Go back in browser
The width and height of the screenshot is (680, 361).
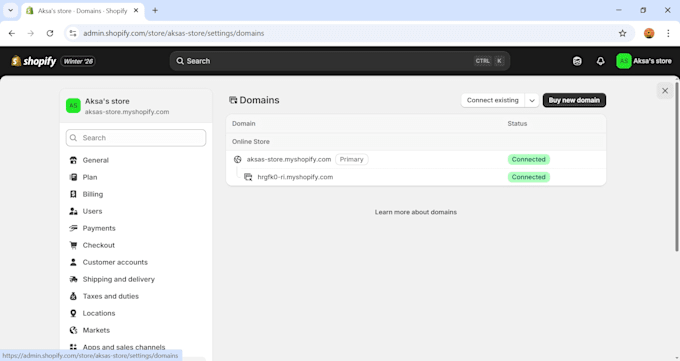12,33
